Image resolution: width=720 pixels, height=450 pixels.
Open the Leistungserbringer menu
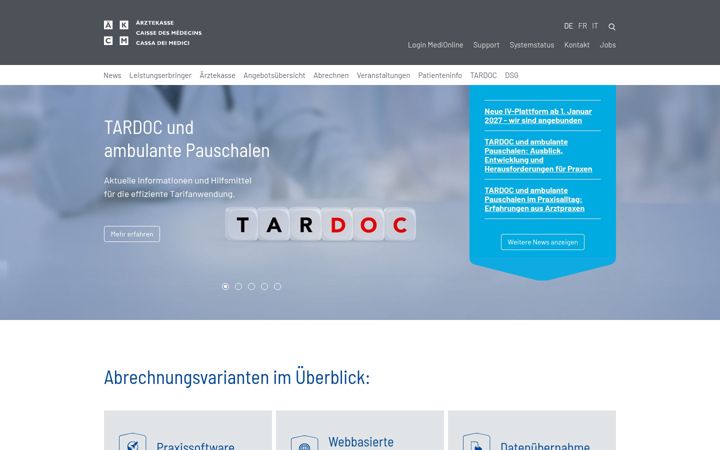tap(160, 75)
